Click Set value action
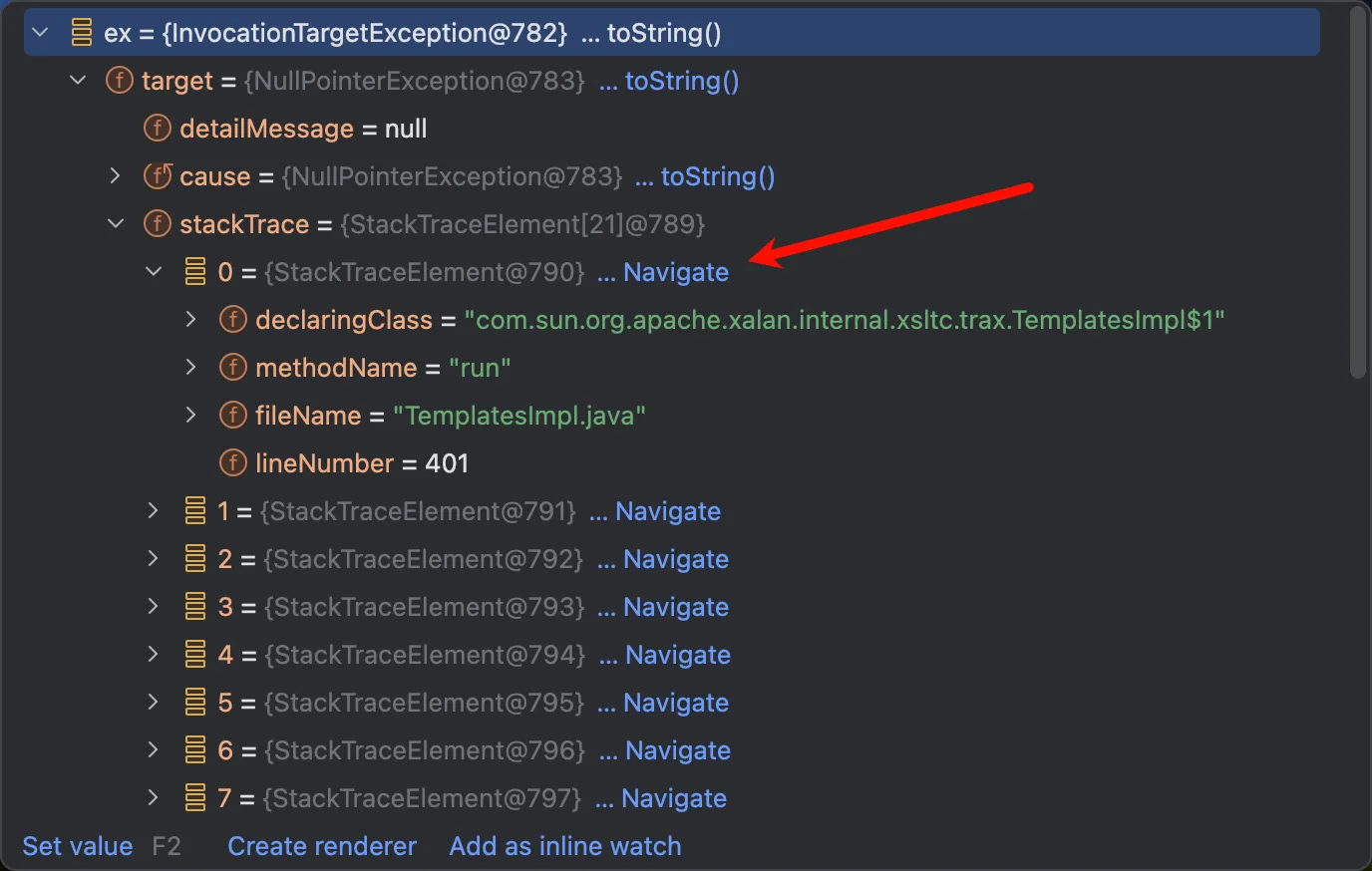The height and width of the screenshot is (871, 1372). (78, 846)
